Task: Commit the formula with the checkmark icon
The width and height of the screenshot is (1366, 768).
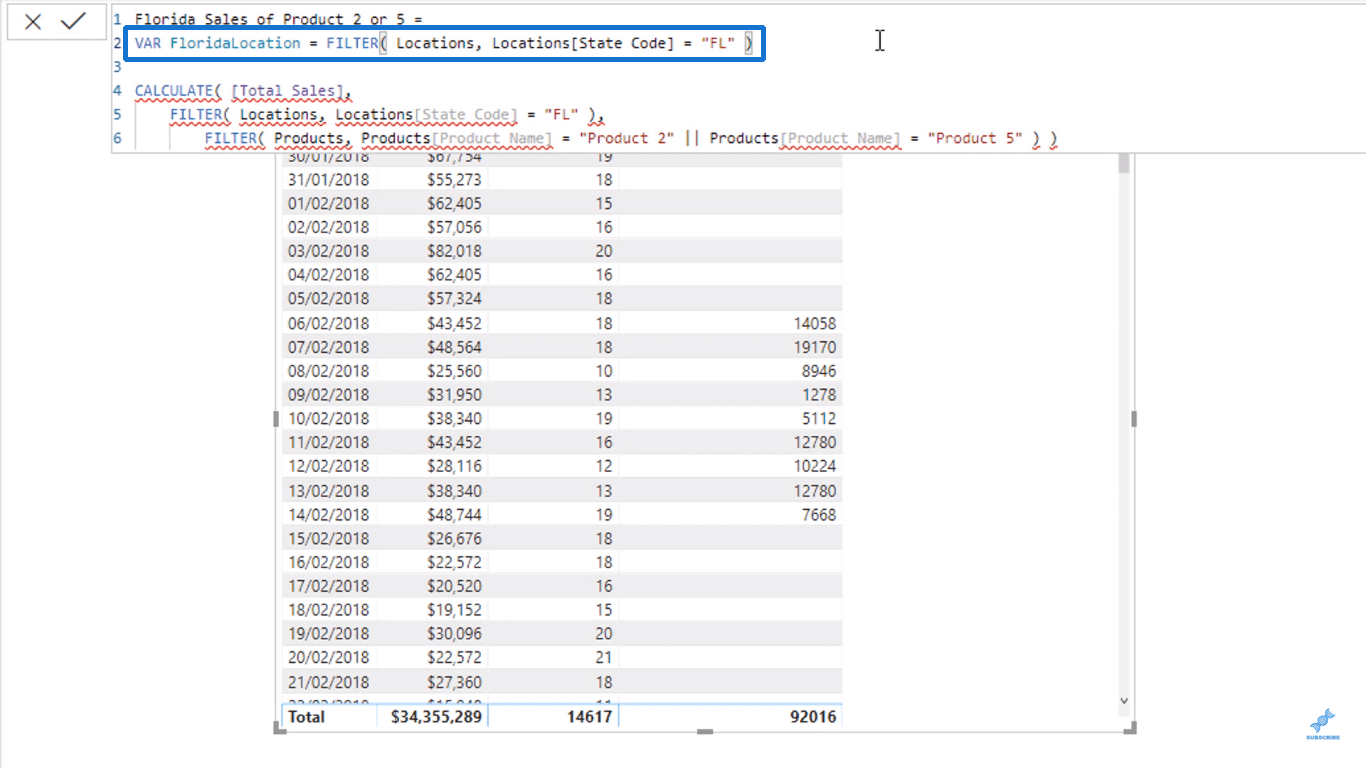Action: click(x=73, y=21)
